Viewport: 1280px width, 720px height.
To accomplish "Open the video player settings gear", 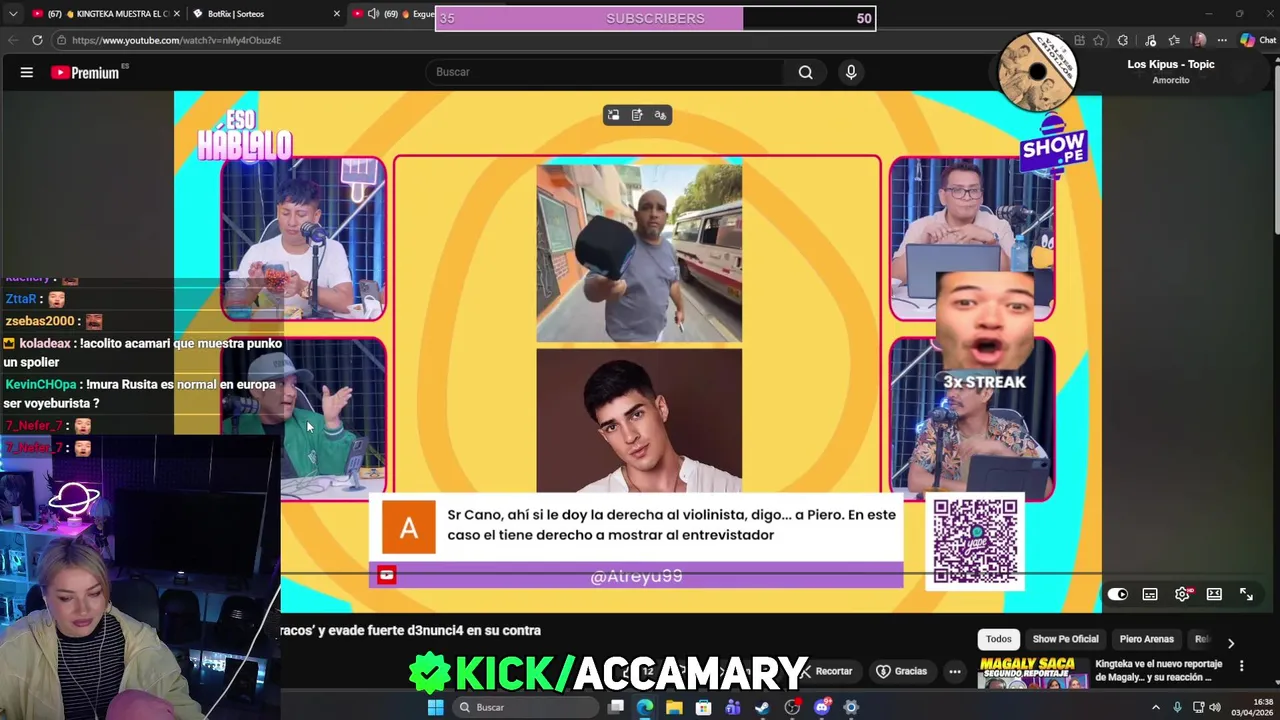I will 1182,594.
